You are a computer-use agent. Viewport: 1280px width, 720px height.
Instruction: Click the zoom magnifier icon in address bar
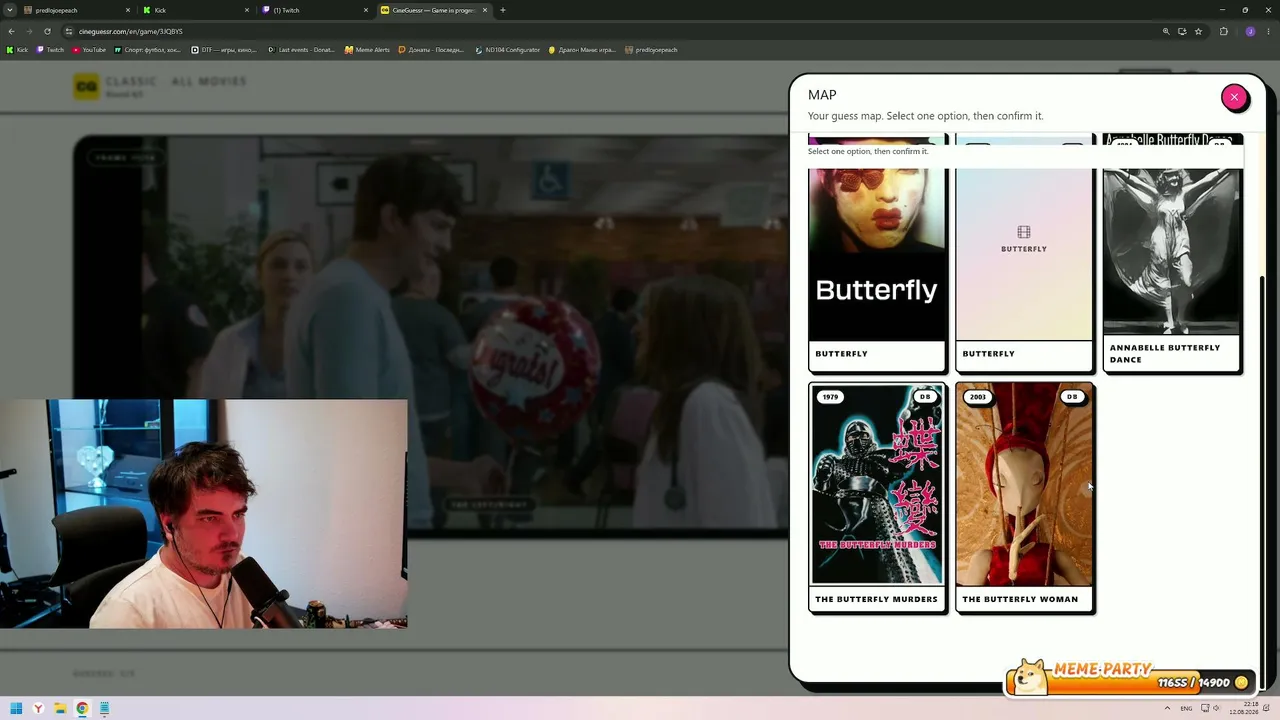tap(1166, 31)
